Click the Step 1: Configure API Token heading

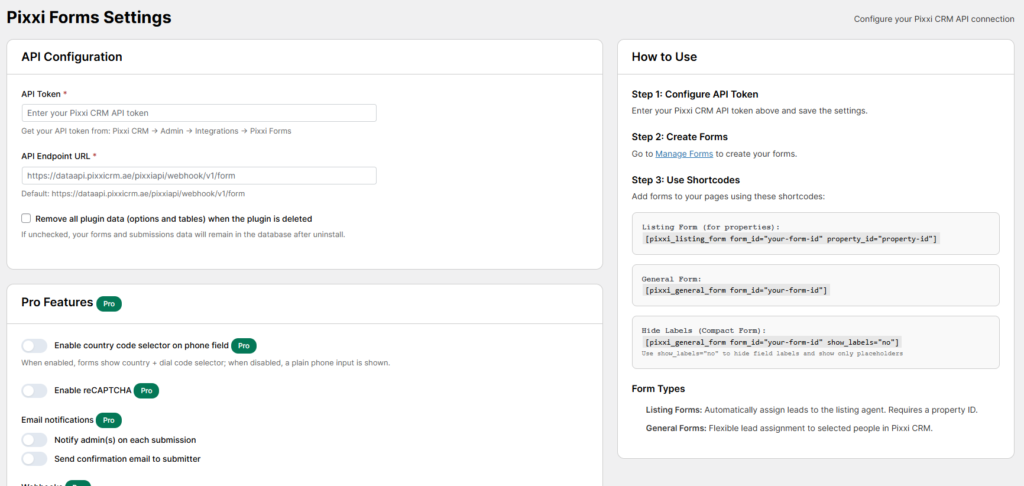click(695, 94)
